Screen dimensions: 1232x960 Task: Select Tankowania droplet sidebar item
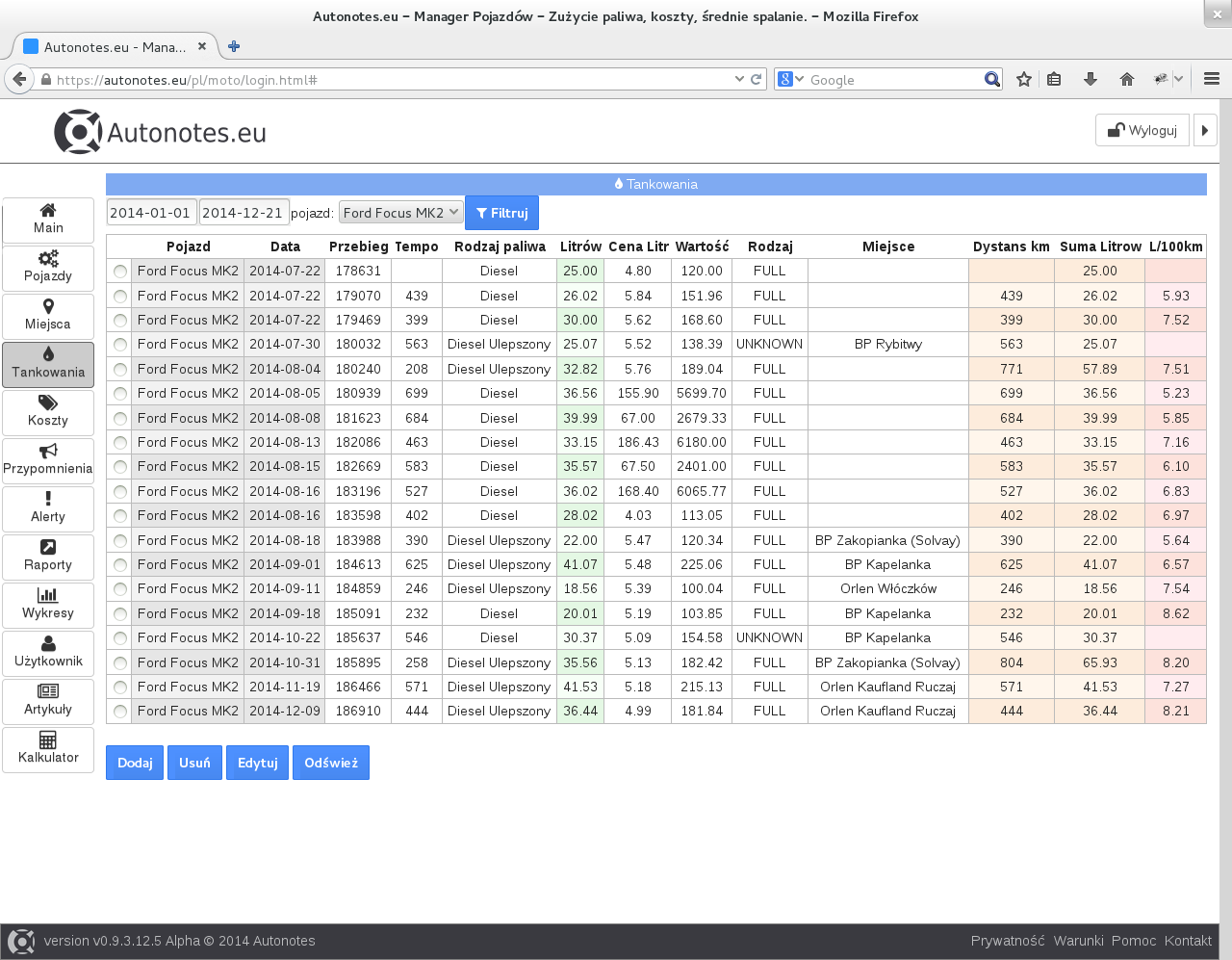pos(48,364)
